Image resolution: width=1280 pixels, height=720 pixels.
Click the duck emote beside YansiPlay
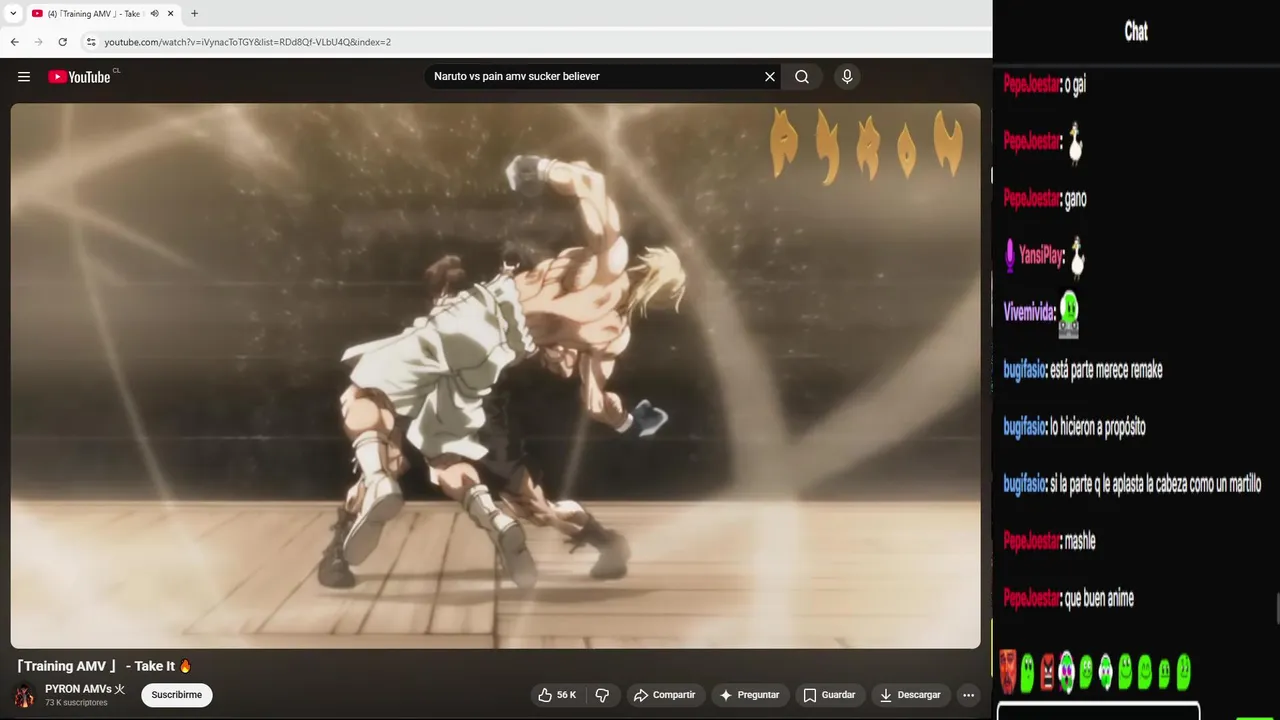1077,256
